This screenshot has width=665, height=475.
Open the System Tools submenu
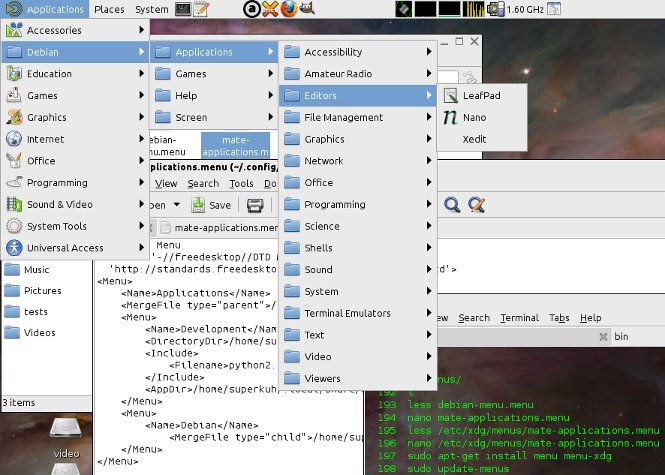click(75, 226)
